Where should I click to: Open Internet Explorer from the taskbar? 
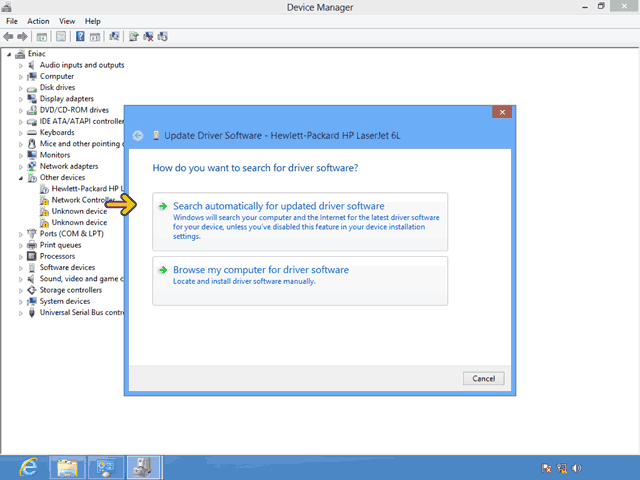point(29,467)
